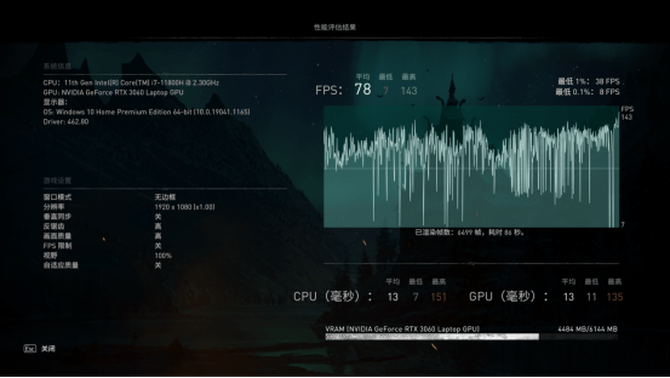Click the 最低 1% 38 FPS reading

588,81
